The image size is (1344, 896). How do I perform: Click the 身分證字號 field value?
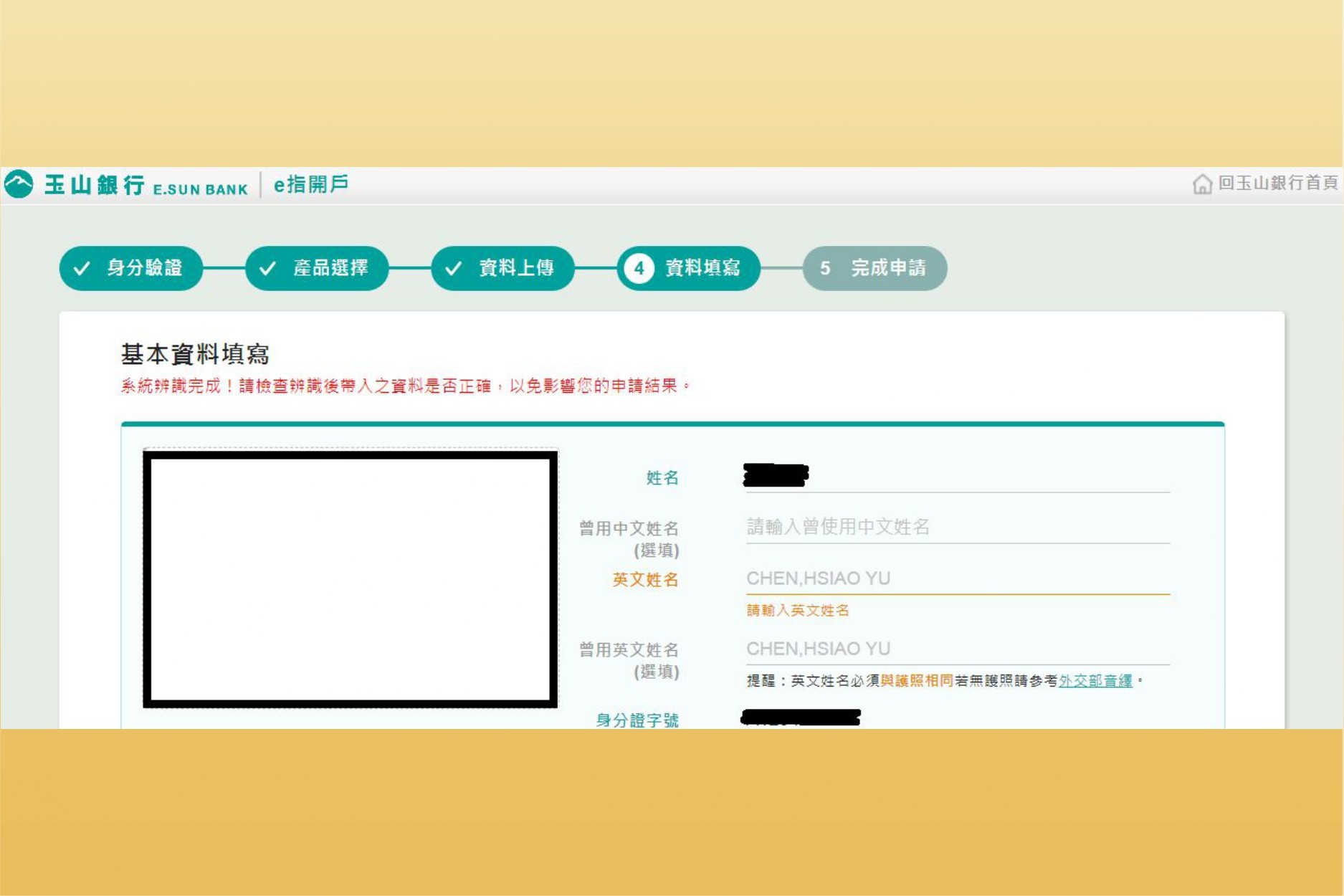(800, 718)
